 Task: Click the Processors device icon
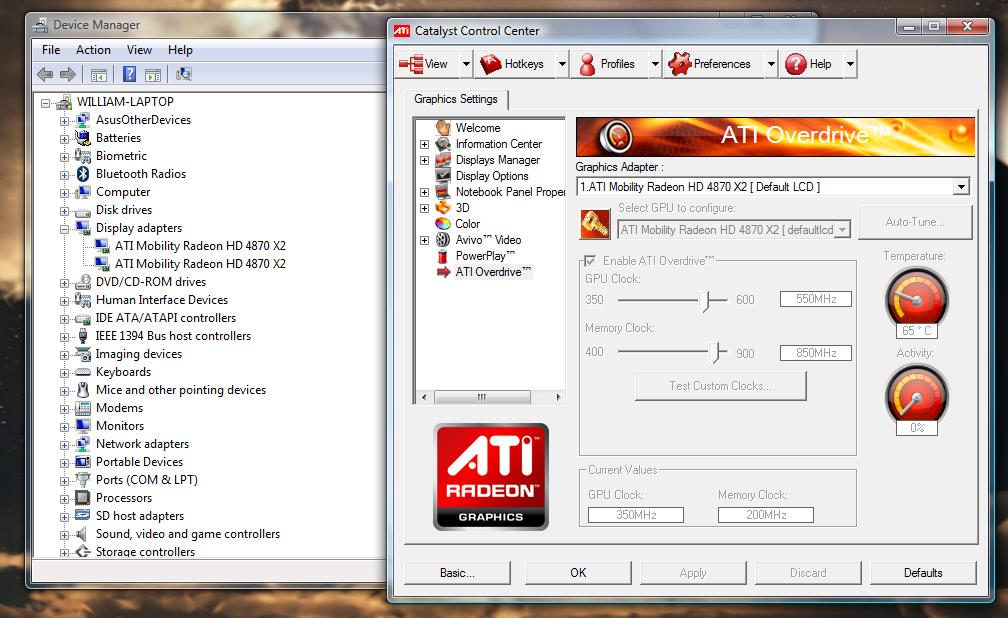coord(83,498)
